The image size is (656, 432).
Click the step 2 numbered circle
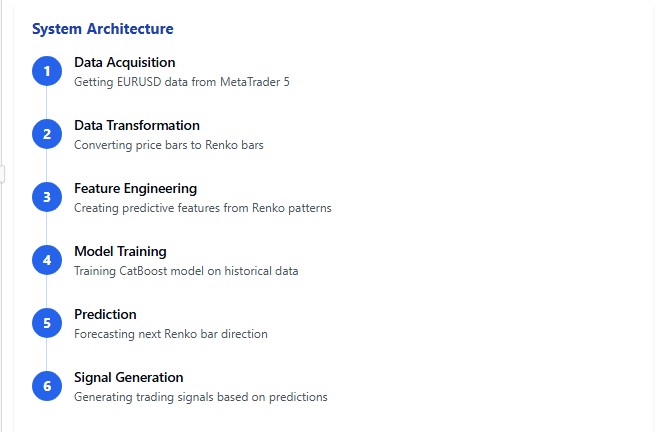(47, 134)
